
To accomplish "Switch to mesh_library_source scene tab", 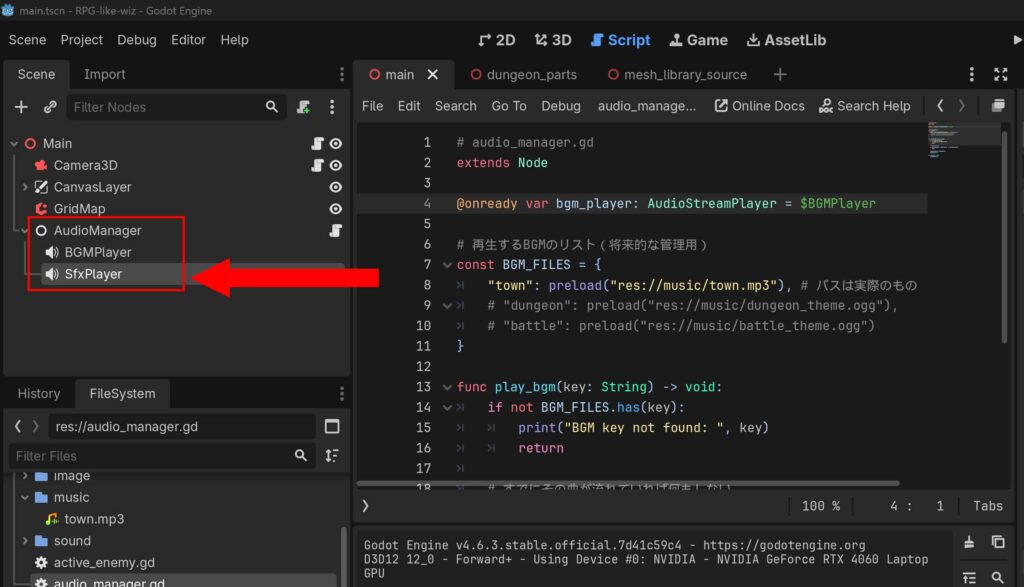I will 677,74.
